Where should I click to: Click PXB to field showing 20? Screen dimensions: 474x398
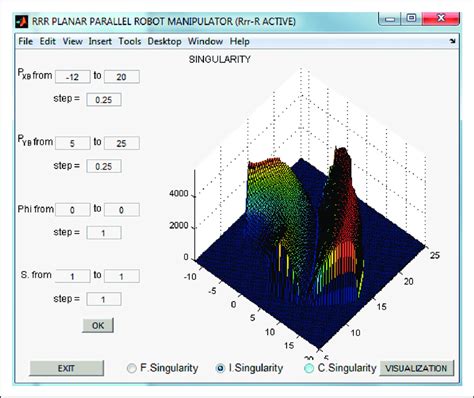point(121,77)
